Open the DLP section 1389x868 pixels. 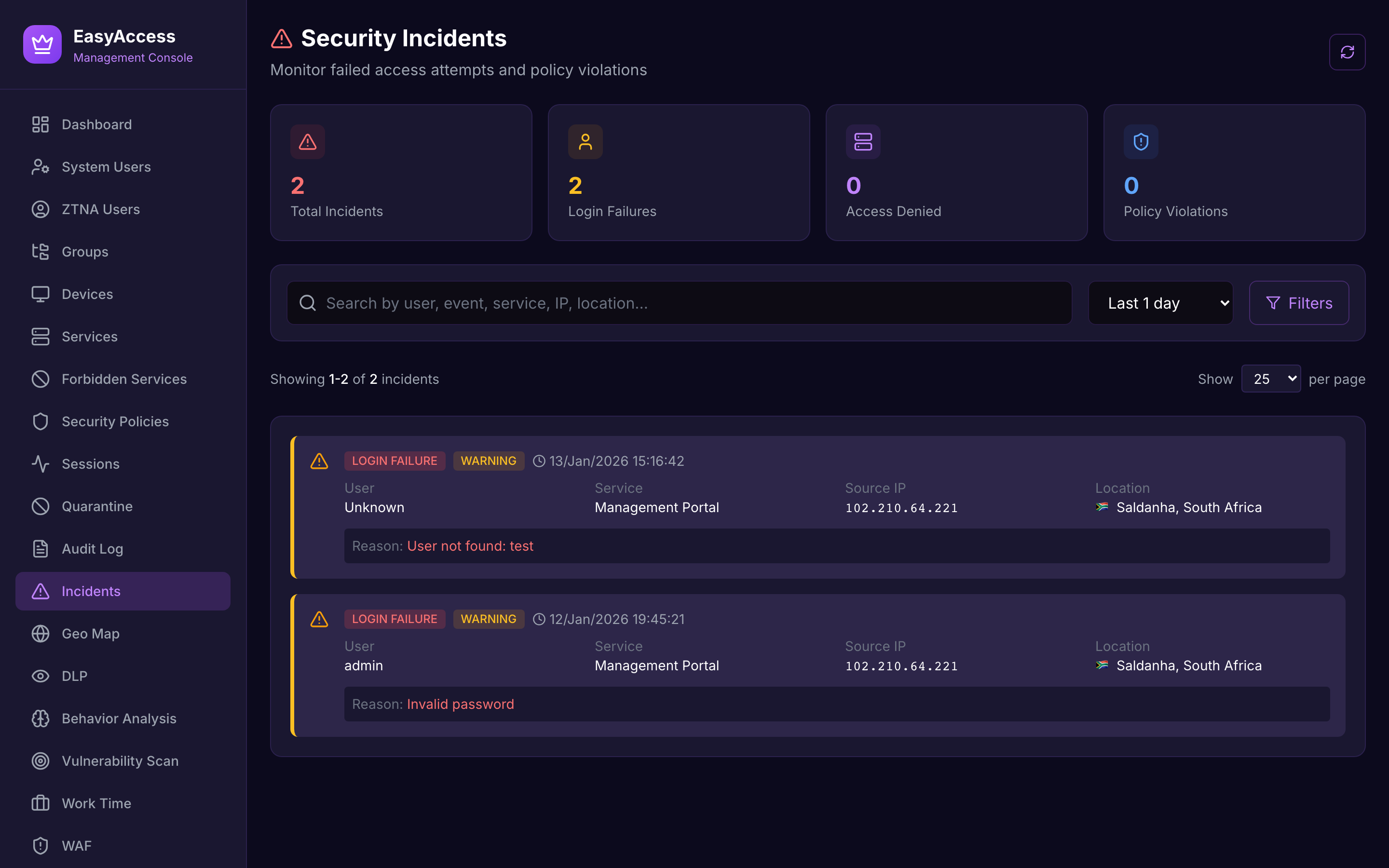click(x=75, y=676)
